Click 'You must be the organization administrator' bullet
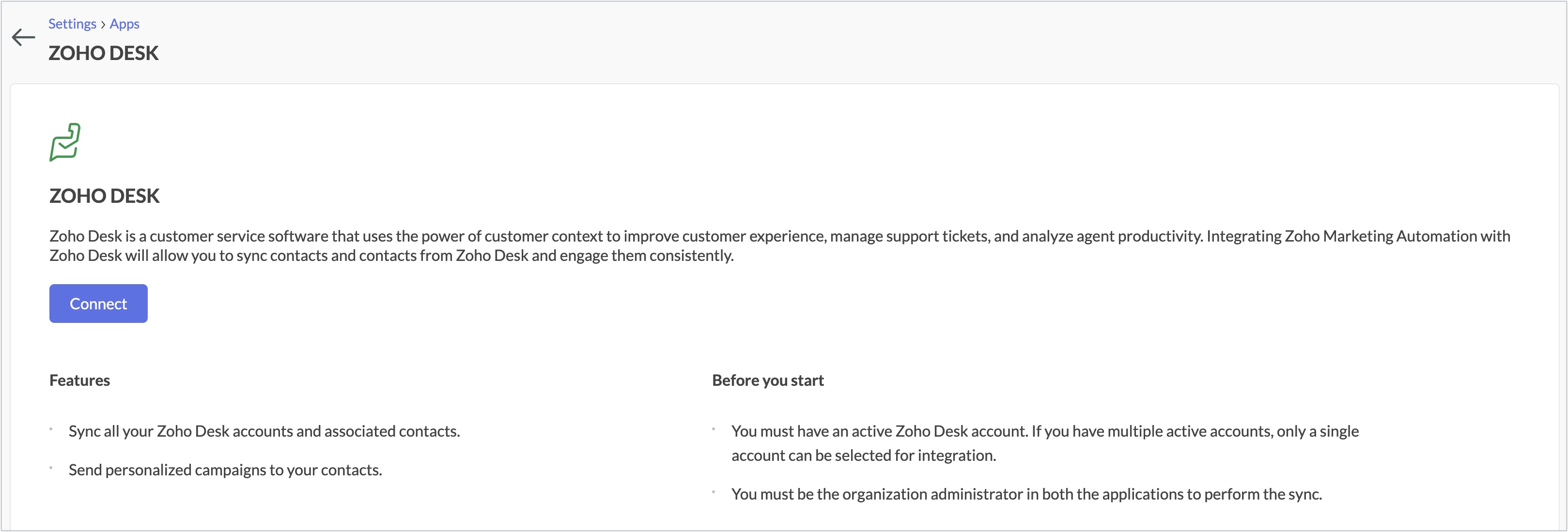Image resolution: width=1568 pixels, height=532 pixels. tap(1027, 494)
